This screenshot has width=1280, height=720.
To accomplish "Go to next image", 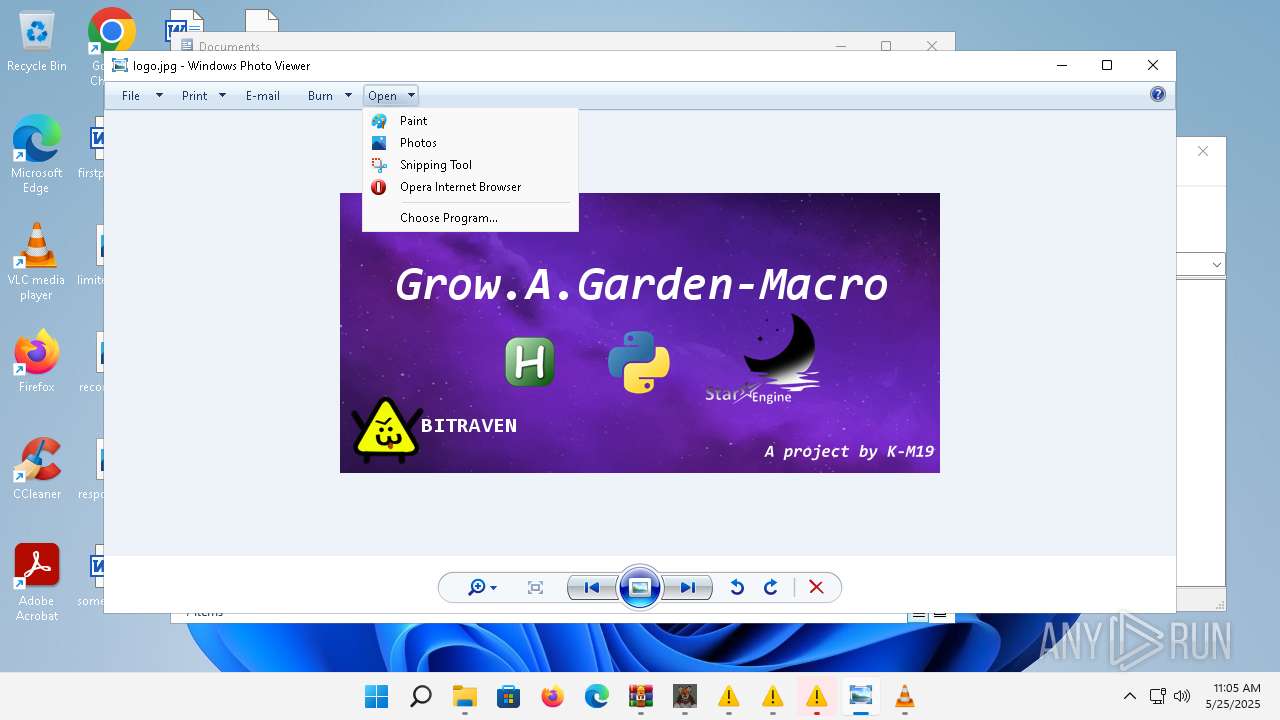I will (x=688, y=588).
